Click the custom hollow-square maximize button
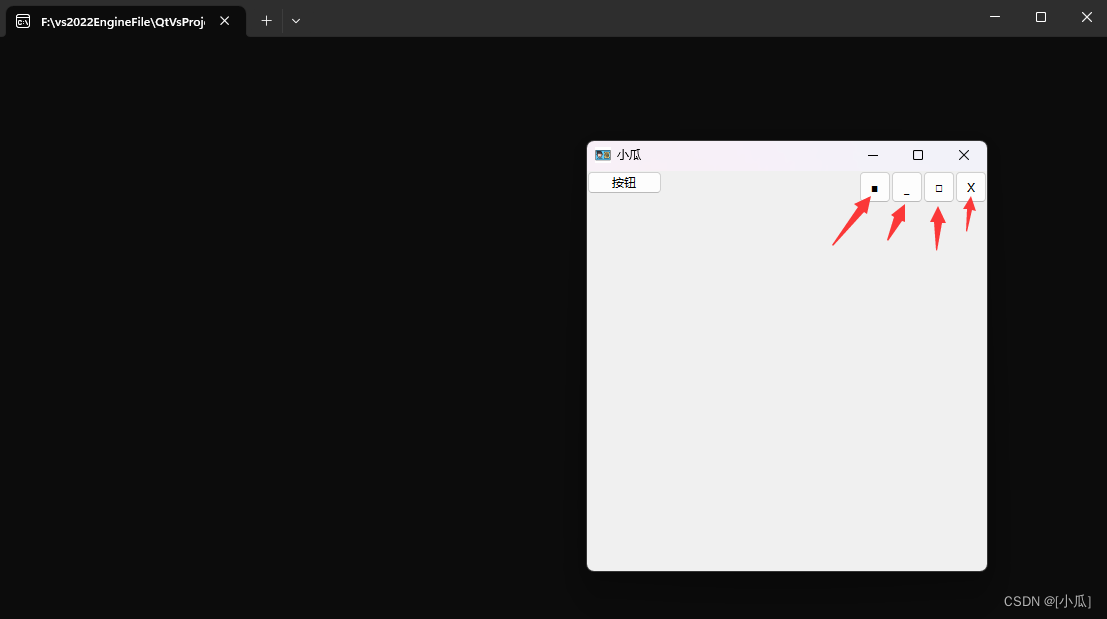Screen dimensions: 1107x619 (x=939, y=188)
